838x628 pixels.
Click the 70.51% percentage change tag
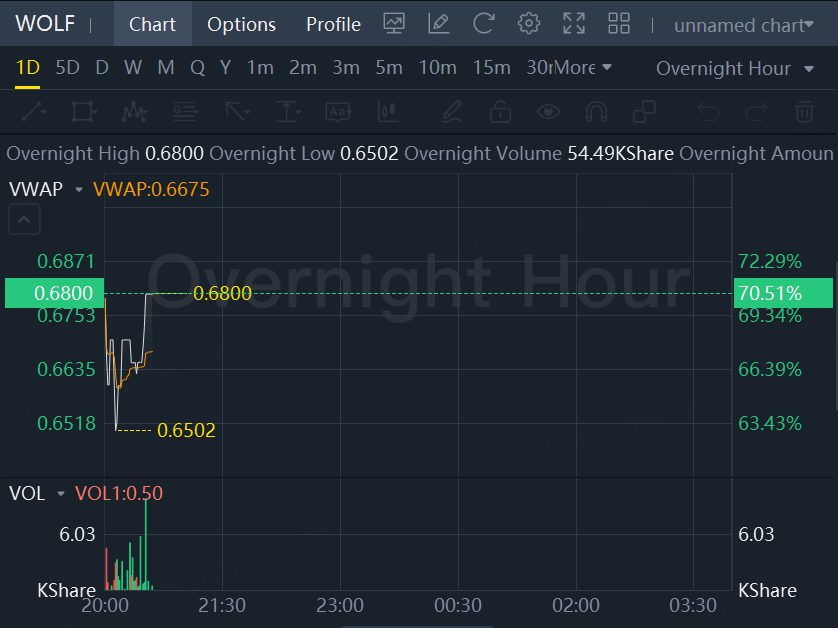[x=783, y=293]
